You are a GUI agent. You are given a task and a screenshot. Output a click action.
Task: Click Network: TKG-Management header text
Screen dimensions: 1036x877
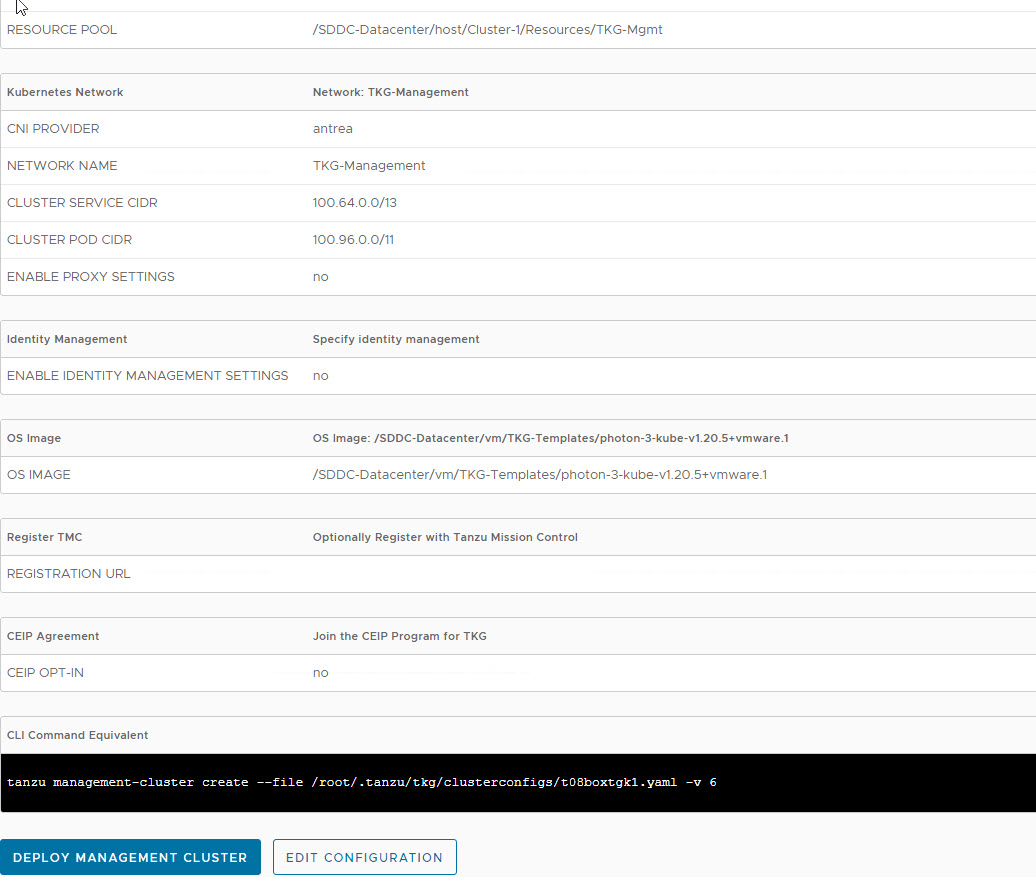tap(390, 93)
